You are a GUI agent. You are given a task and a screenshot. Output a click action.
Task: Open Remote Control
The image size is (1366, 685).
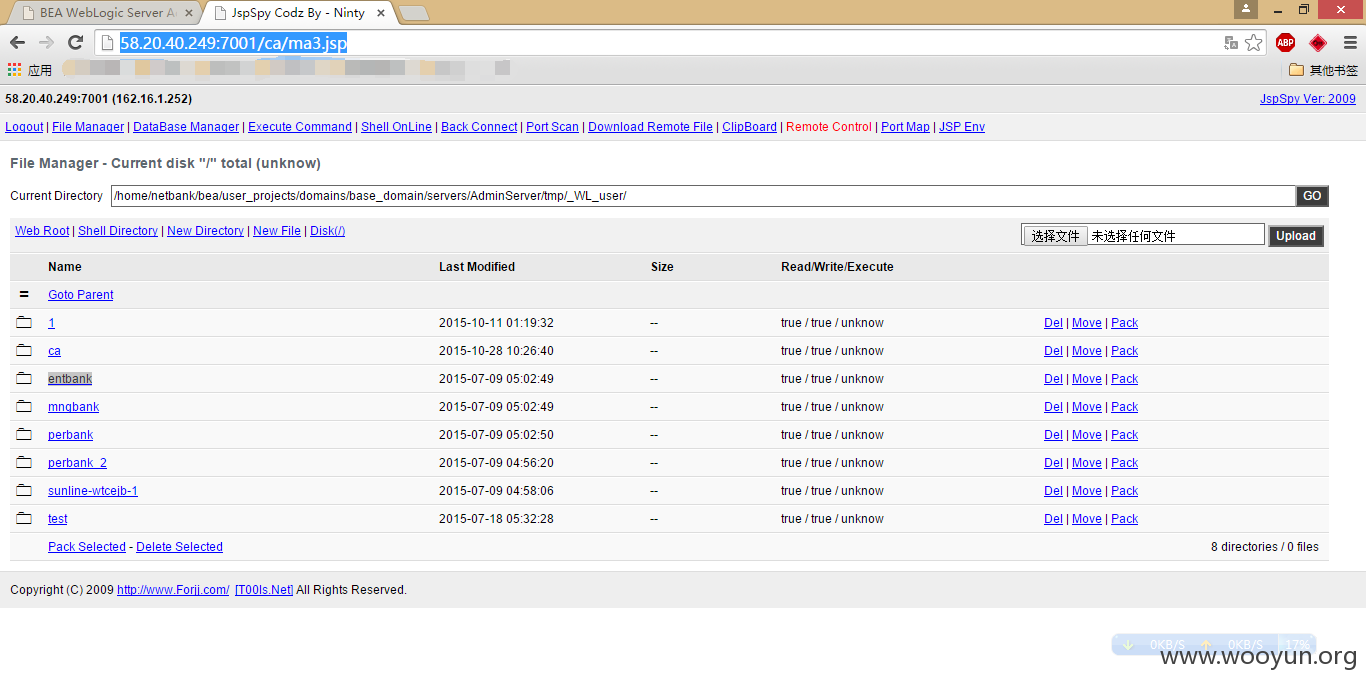tap(829, 127)
